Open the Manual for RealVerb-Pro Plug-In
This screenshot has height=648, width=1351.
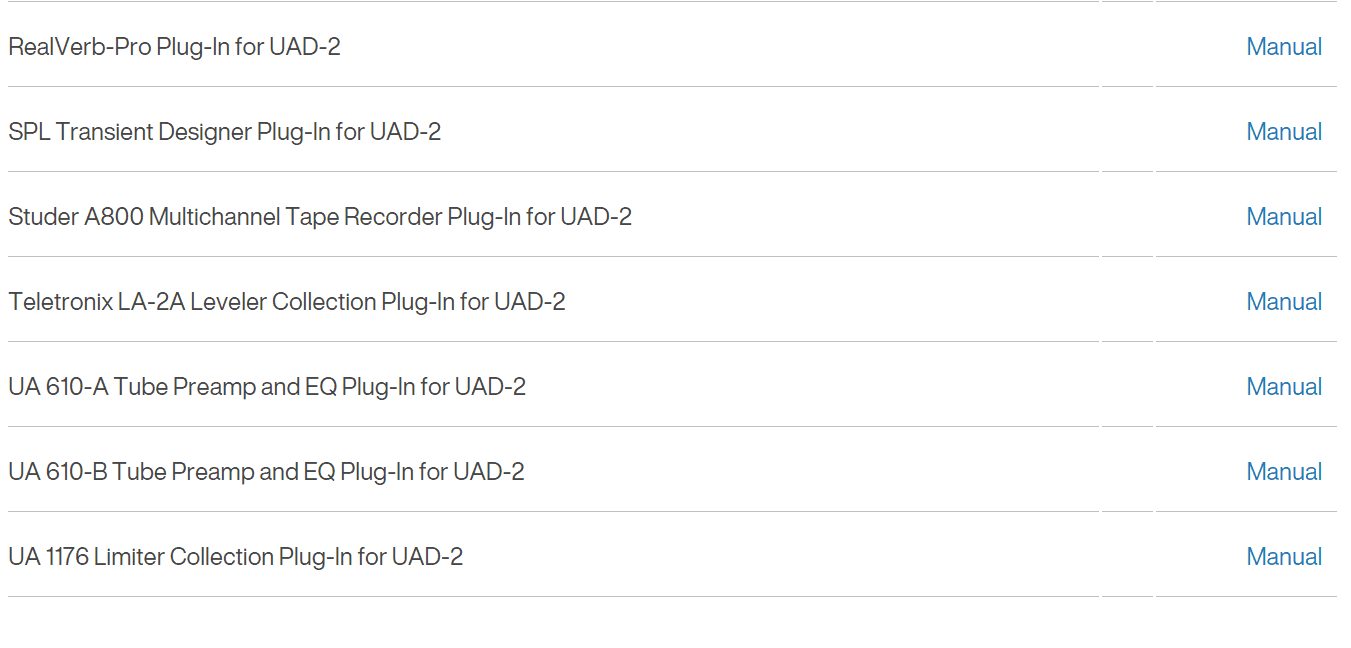pos(1284,46)
